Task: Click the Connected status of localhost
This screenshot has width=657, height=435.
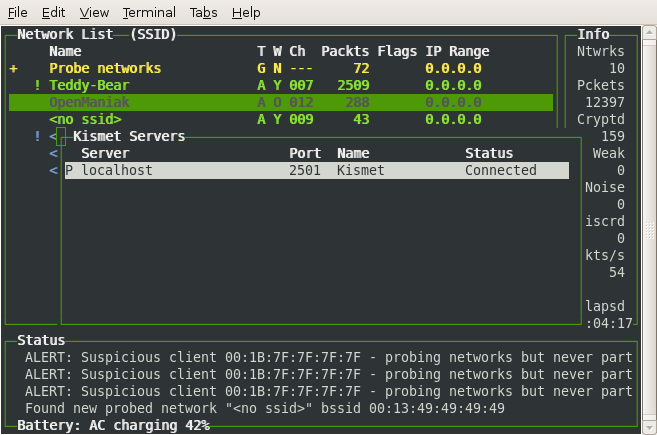Action: click(x=501, y=170)
